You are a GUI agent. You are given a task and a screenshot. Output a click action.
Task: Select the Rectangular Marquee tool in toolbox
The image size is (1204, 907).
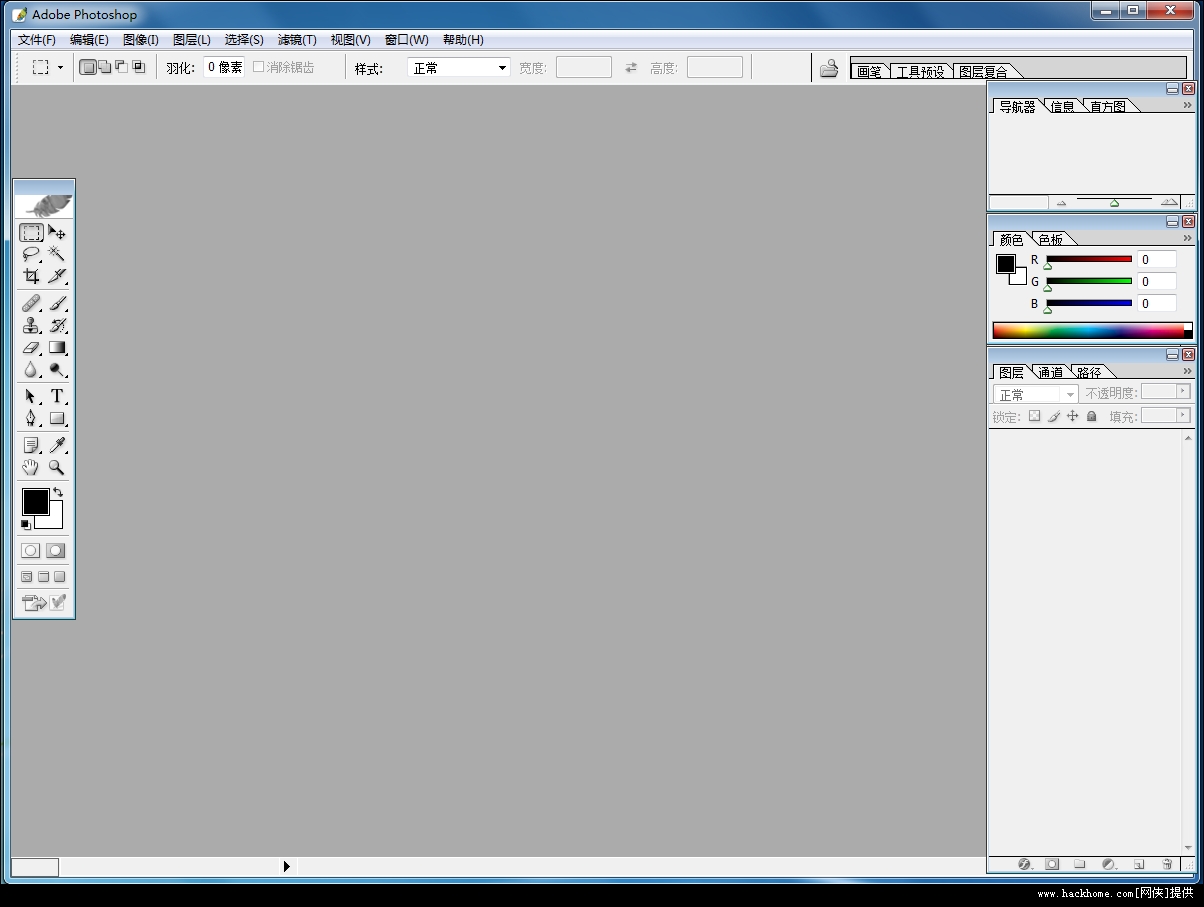tap(32, 233)
